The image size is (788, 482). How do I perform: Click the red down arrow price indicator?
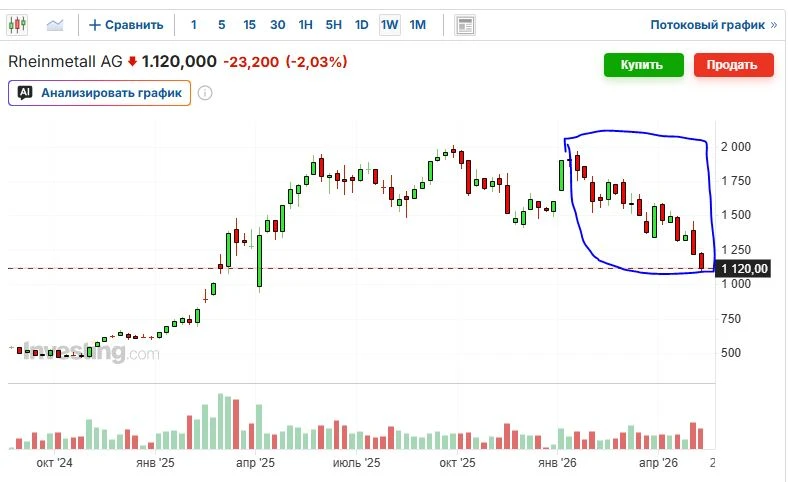tap(132, 62)
